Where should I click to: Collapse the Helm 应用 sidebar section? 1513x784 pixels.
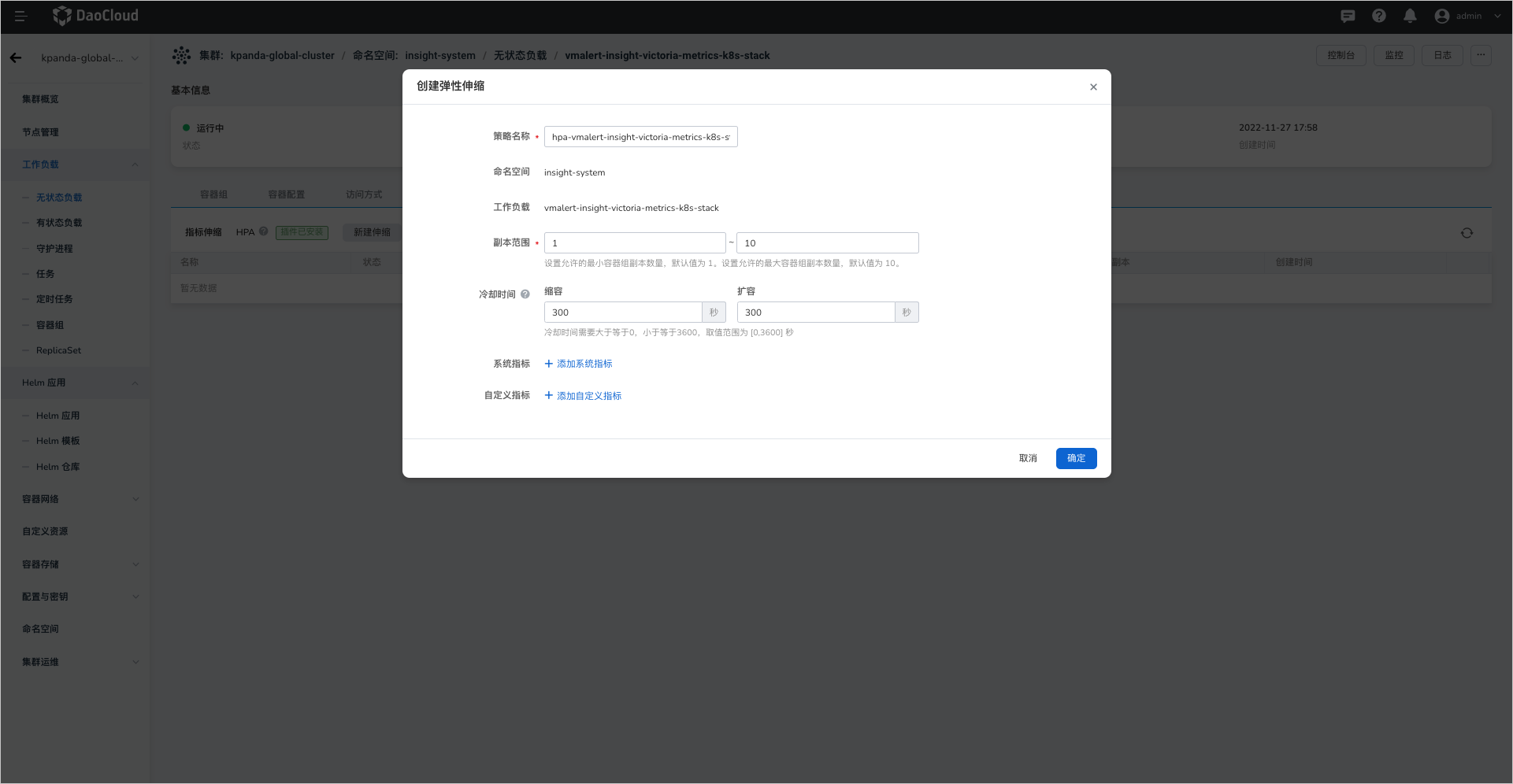[x=135, y=383]
